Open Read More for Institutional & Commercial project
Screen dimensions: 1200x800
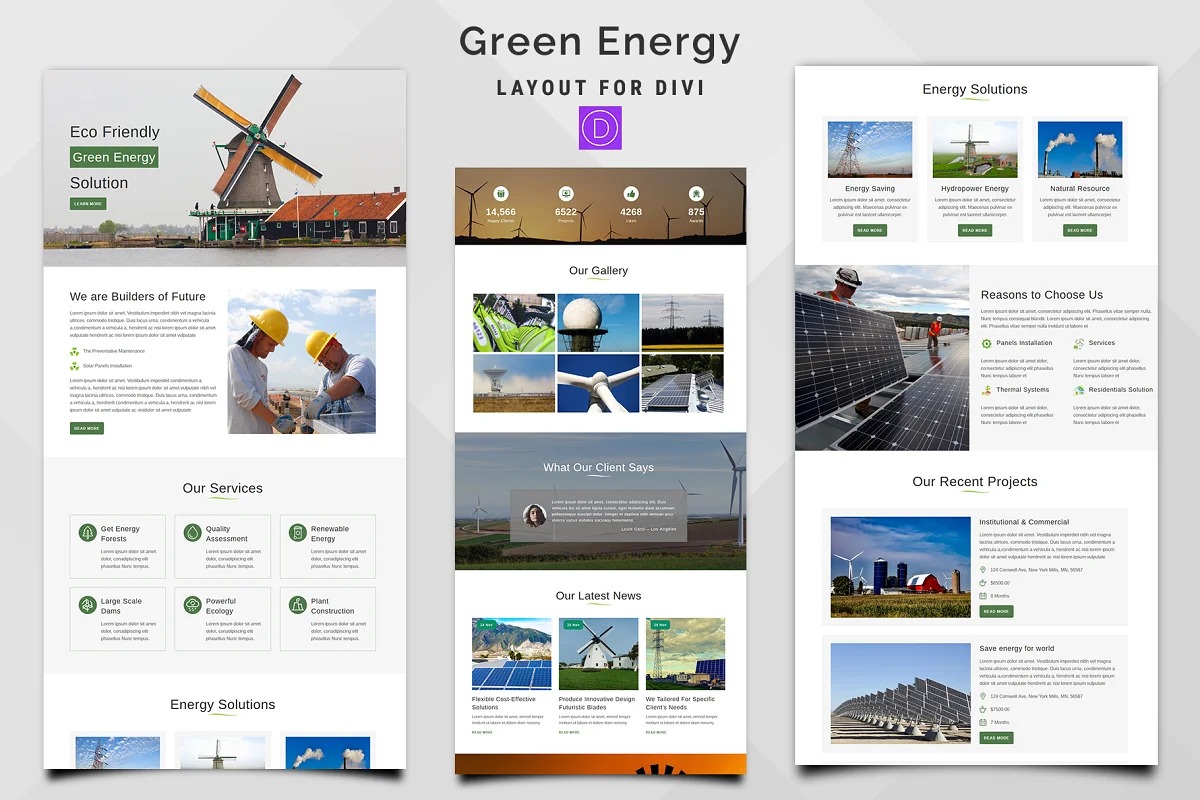996,611
